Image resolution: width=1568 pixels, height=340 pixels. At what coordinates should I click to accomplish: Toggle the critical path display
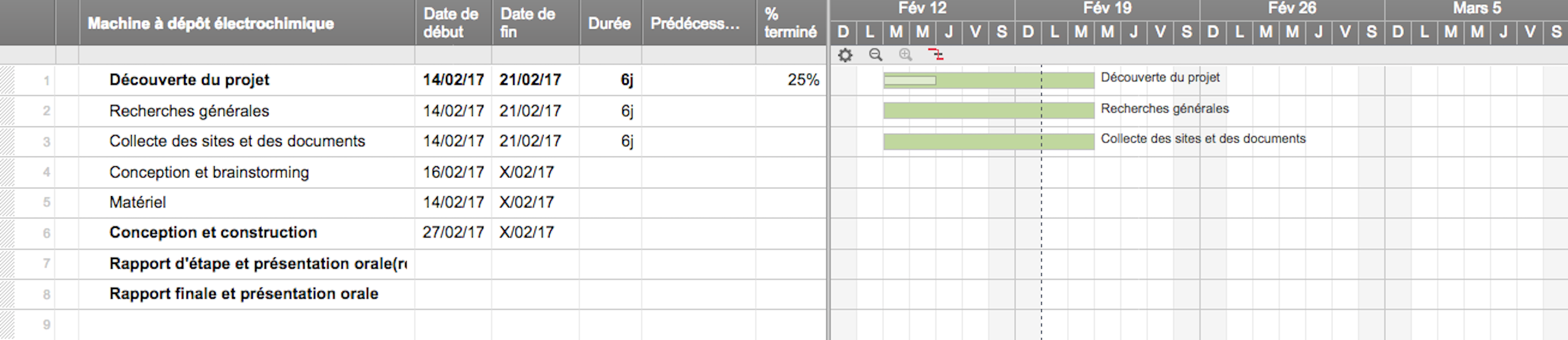point(936,55)
